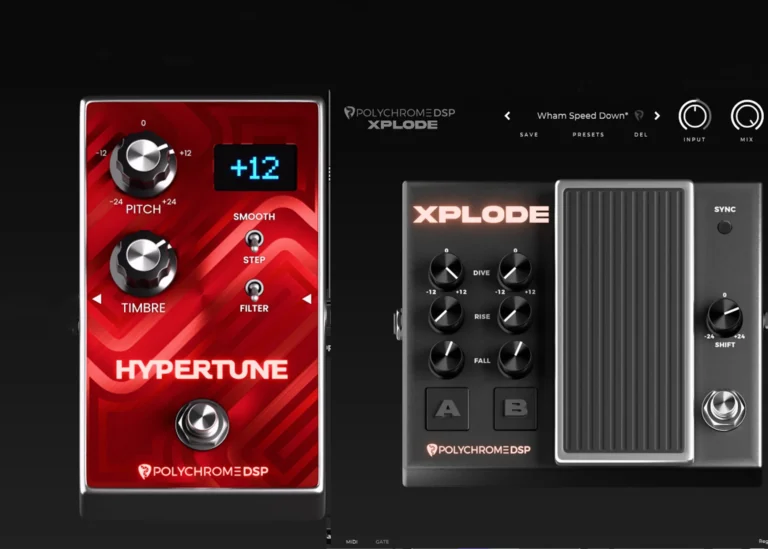Click the Polychrome DSP logo on Hypertune

[203, 471]
